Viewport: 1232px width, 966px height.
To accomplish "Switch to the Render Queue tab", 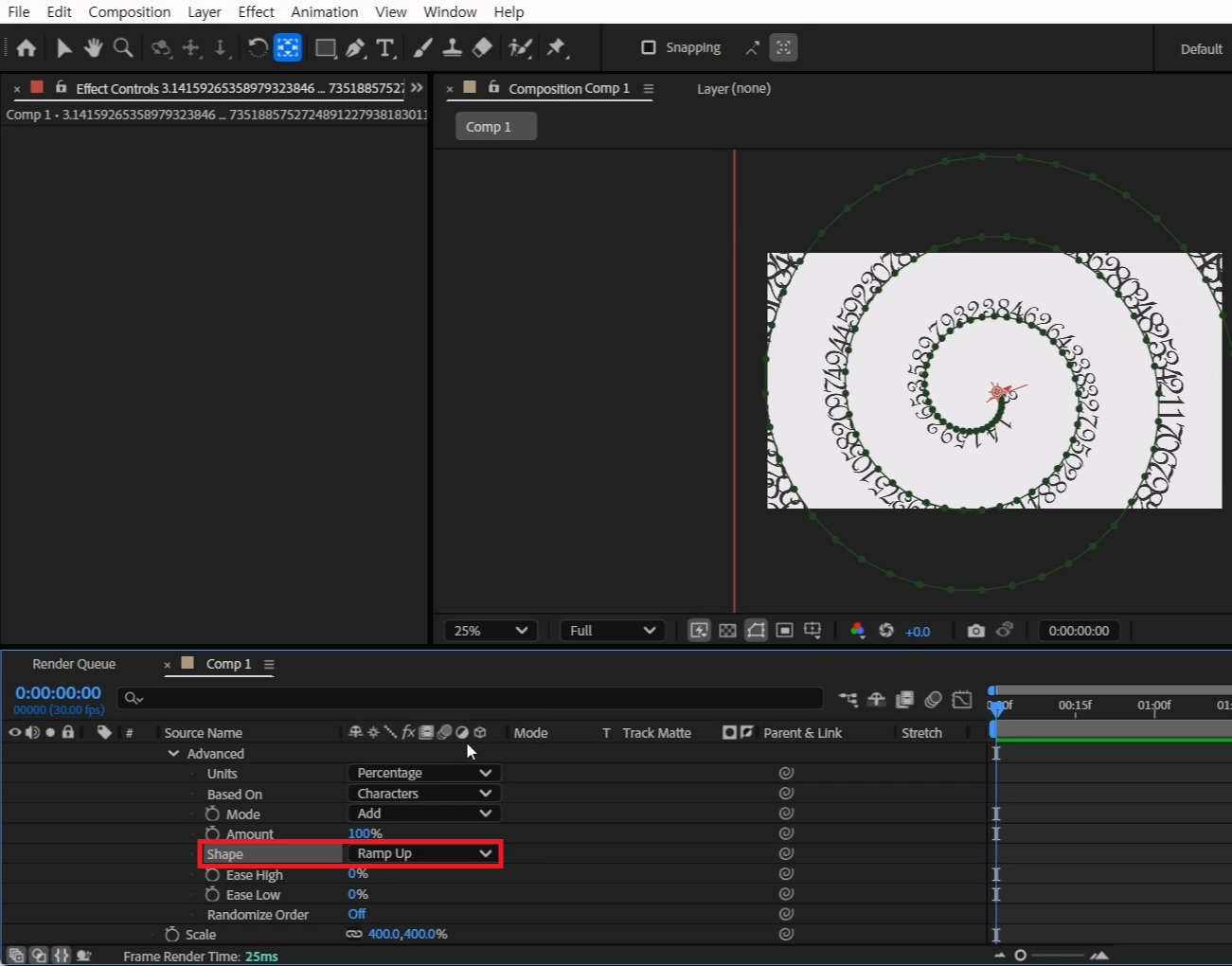I will 74,664.
